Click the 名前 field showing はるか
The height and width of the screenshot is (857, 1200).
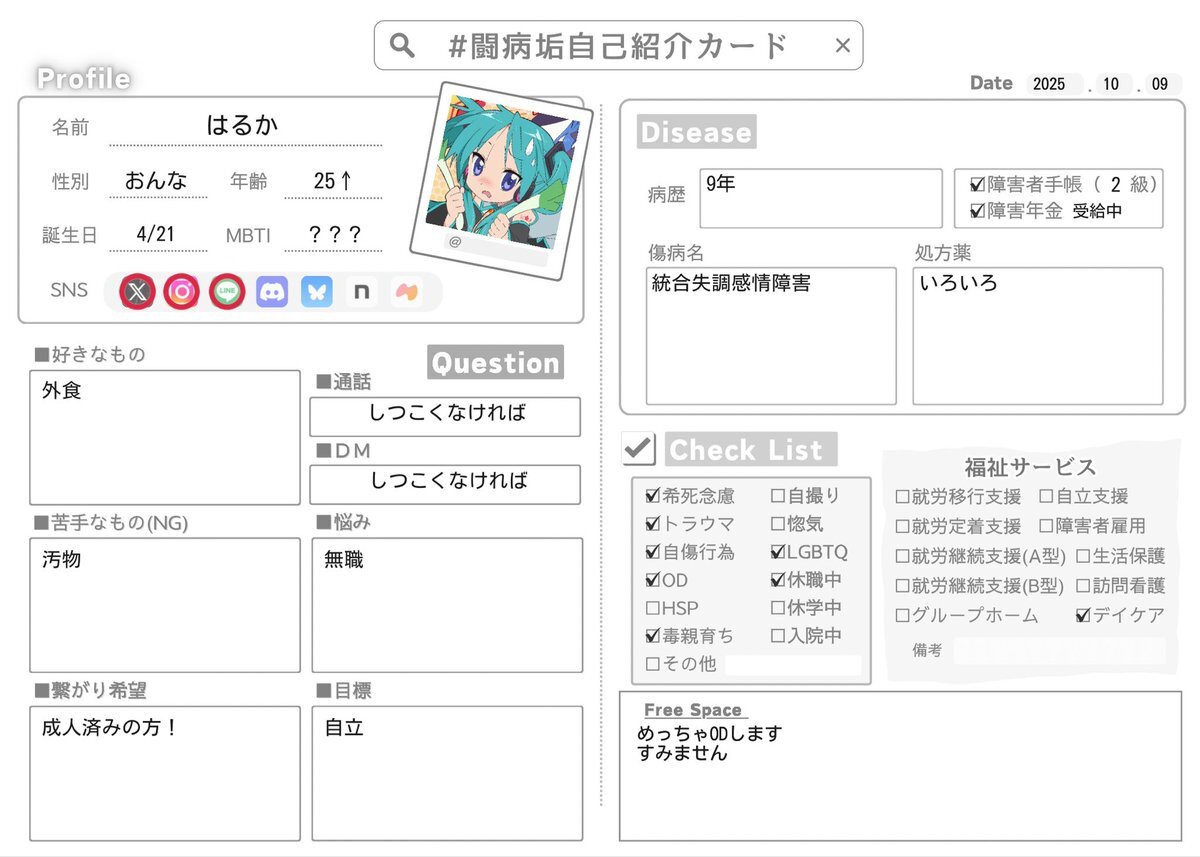[245, 126]
